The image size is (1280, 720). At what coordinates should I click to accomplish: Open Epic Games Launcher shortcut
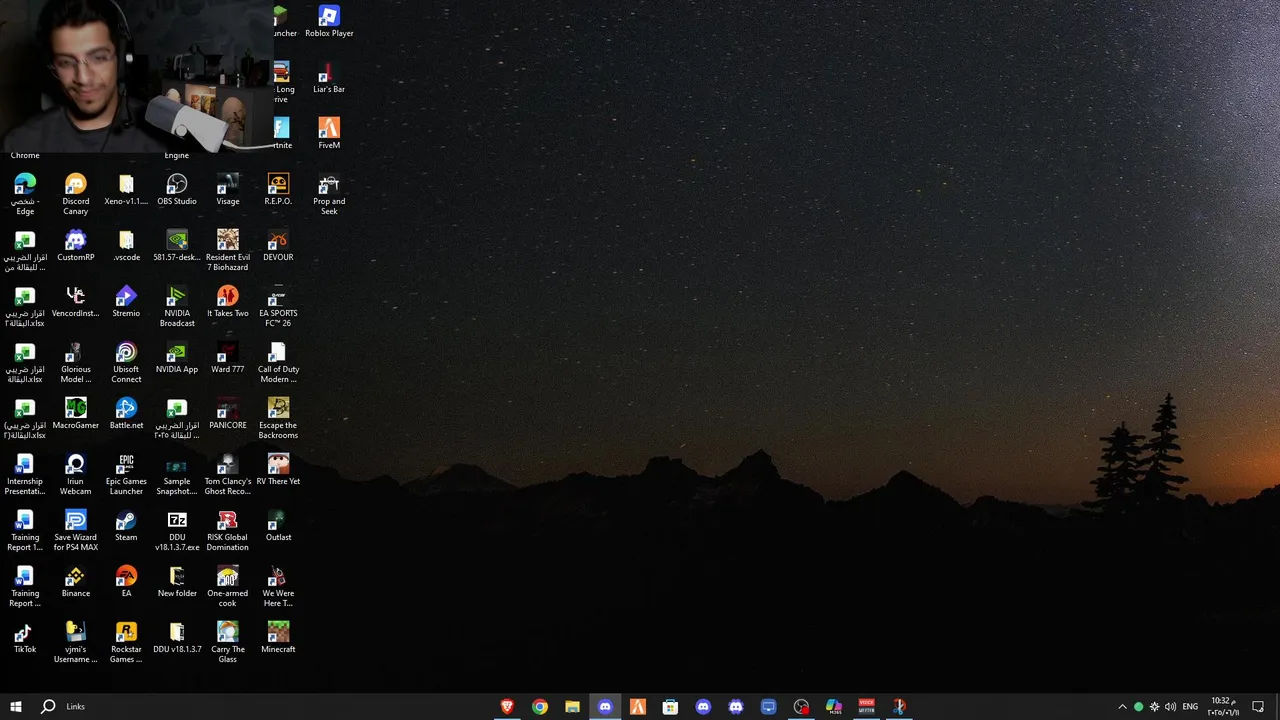(x=126, y=474)
